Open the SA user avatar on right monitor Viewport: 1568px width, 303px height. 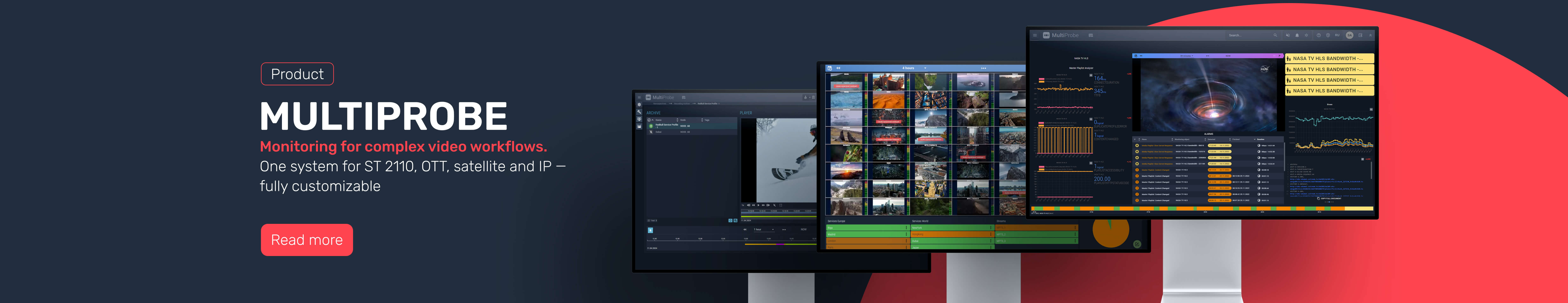tap(1350, 35)
